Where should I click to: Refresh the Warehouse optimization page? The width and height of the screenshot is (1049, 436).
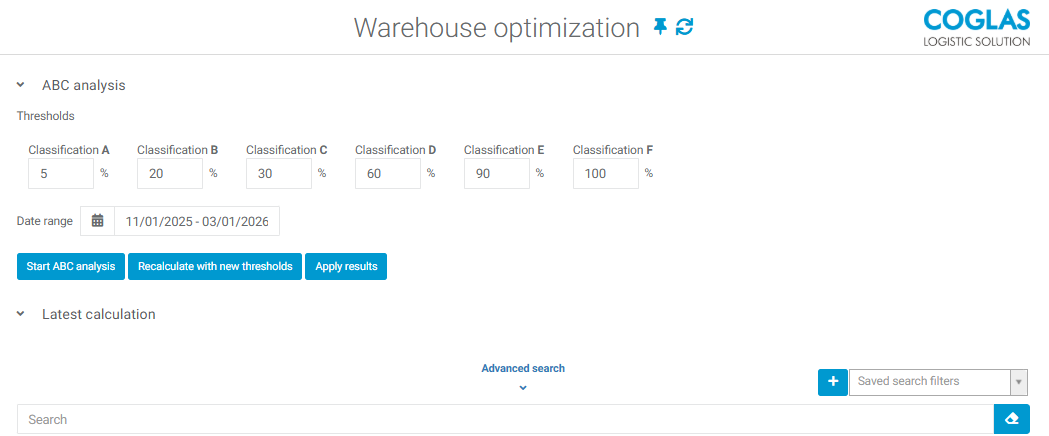click(684, 27)
